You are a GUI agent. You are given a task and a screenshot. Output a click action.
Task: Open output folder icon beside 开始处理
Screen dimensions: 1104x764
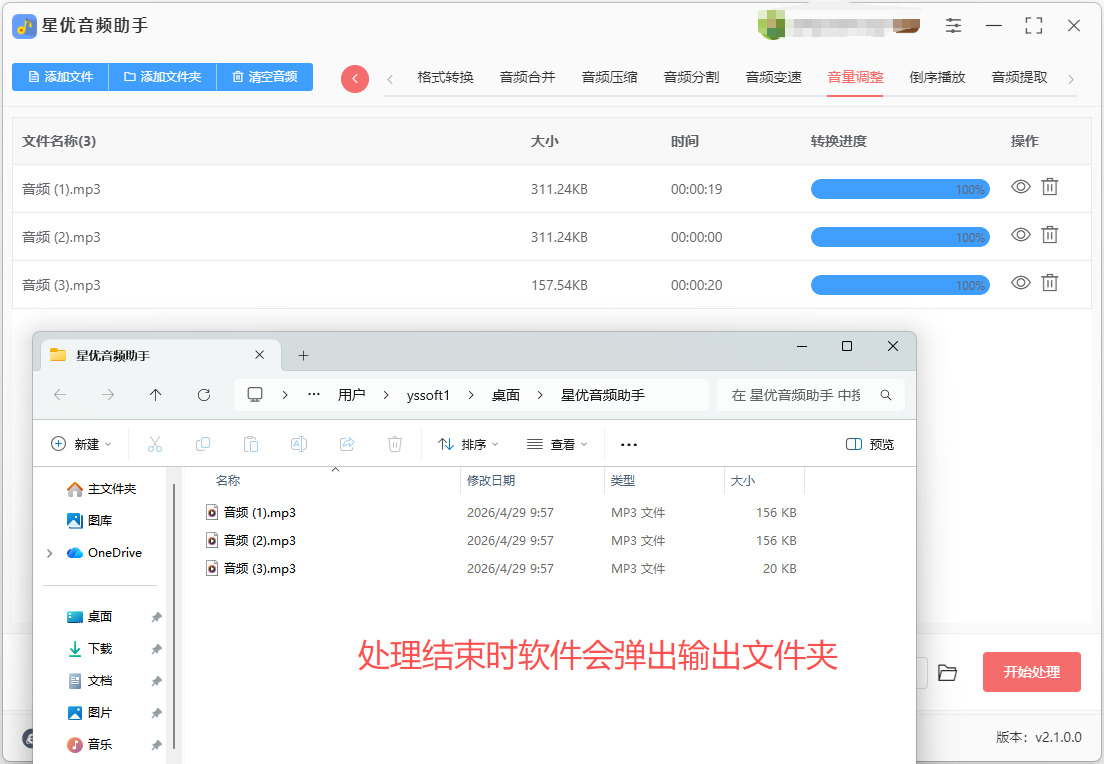pyautogui.click(x=948, y=673)
